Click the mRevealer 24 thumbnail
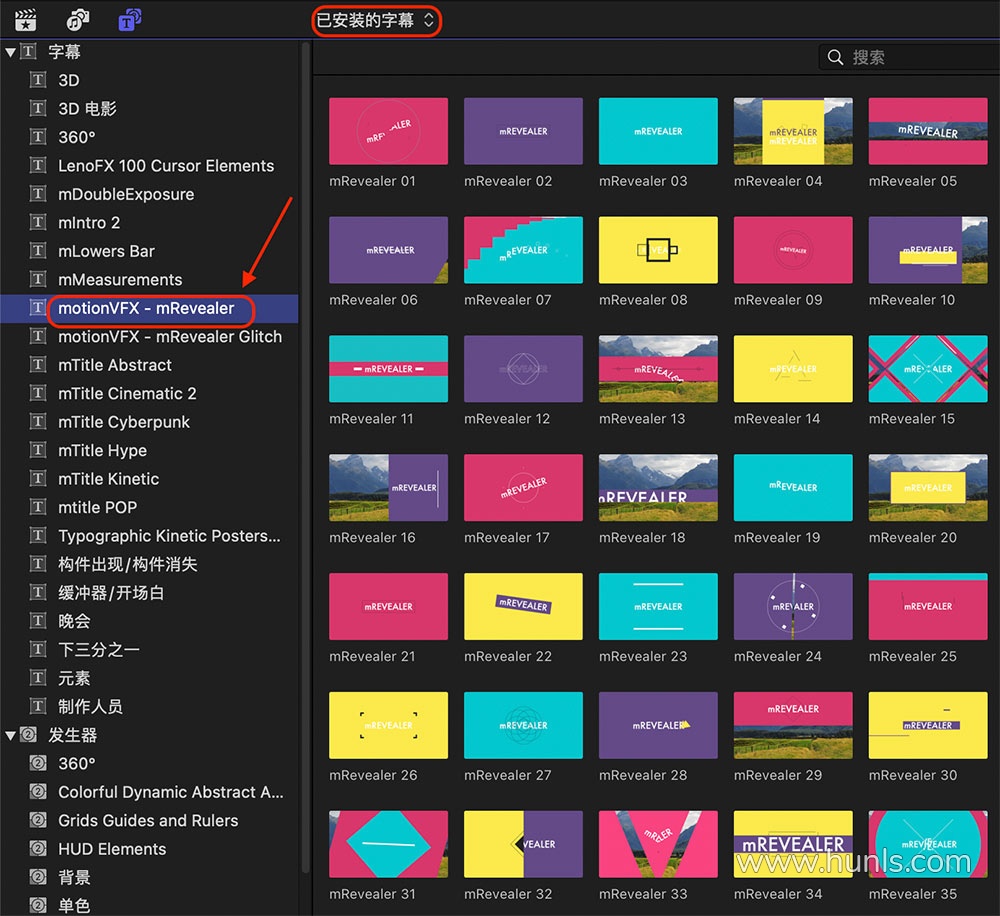1000x916 pixels. [x=793, y=607]
